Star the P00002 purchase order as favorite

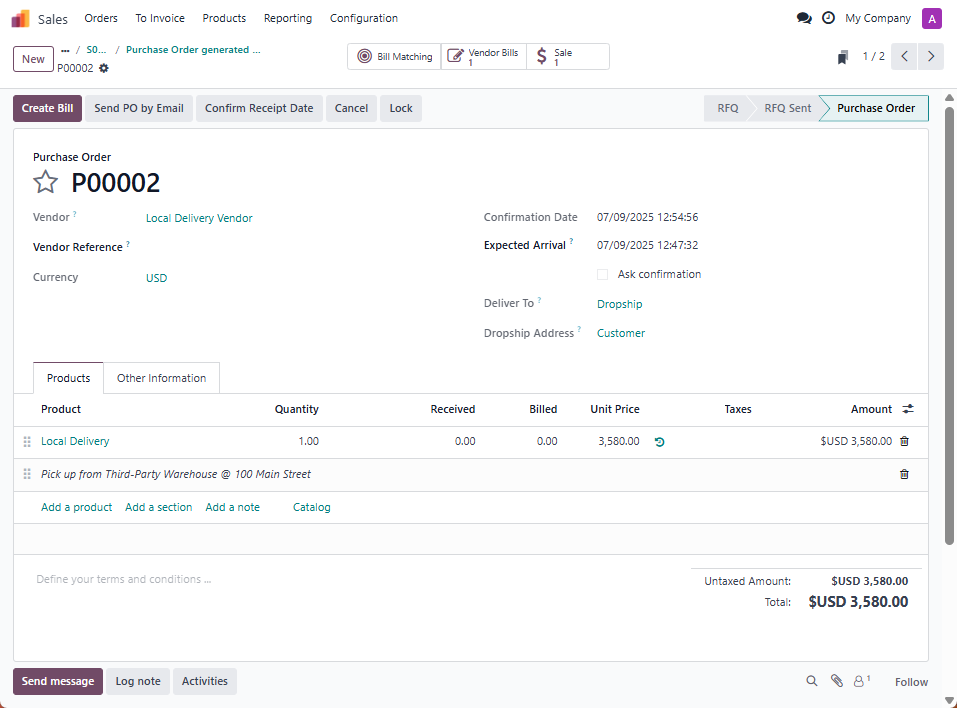pyautogui.click(x=46, y=182)
